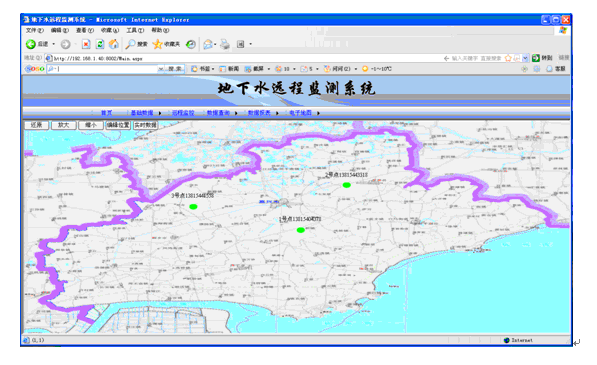597x365 pixels.
Task: Click the Stop loading page icon
Action: click(86, 44)
